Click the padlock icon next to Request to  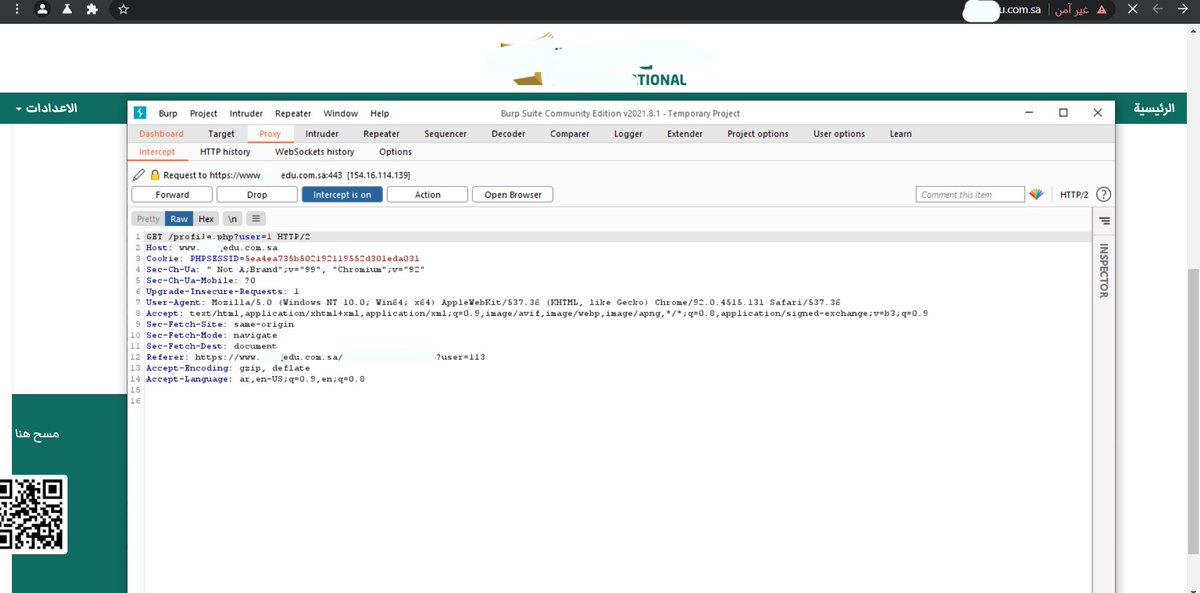point(155,174)
